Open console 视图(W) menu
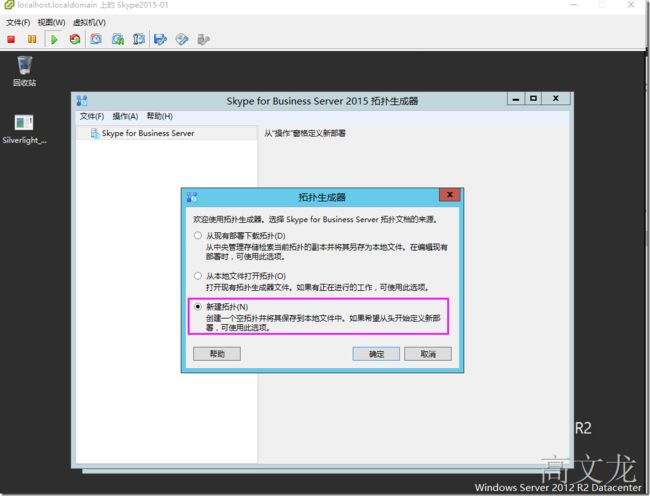This screenshot has height=496, width=650. [51, 22]
